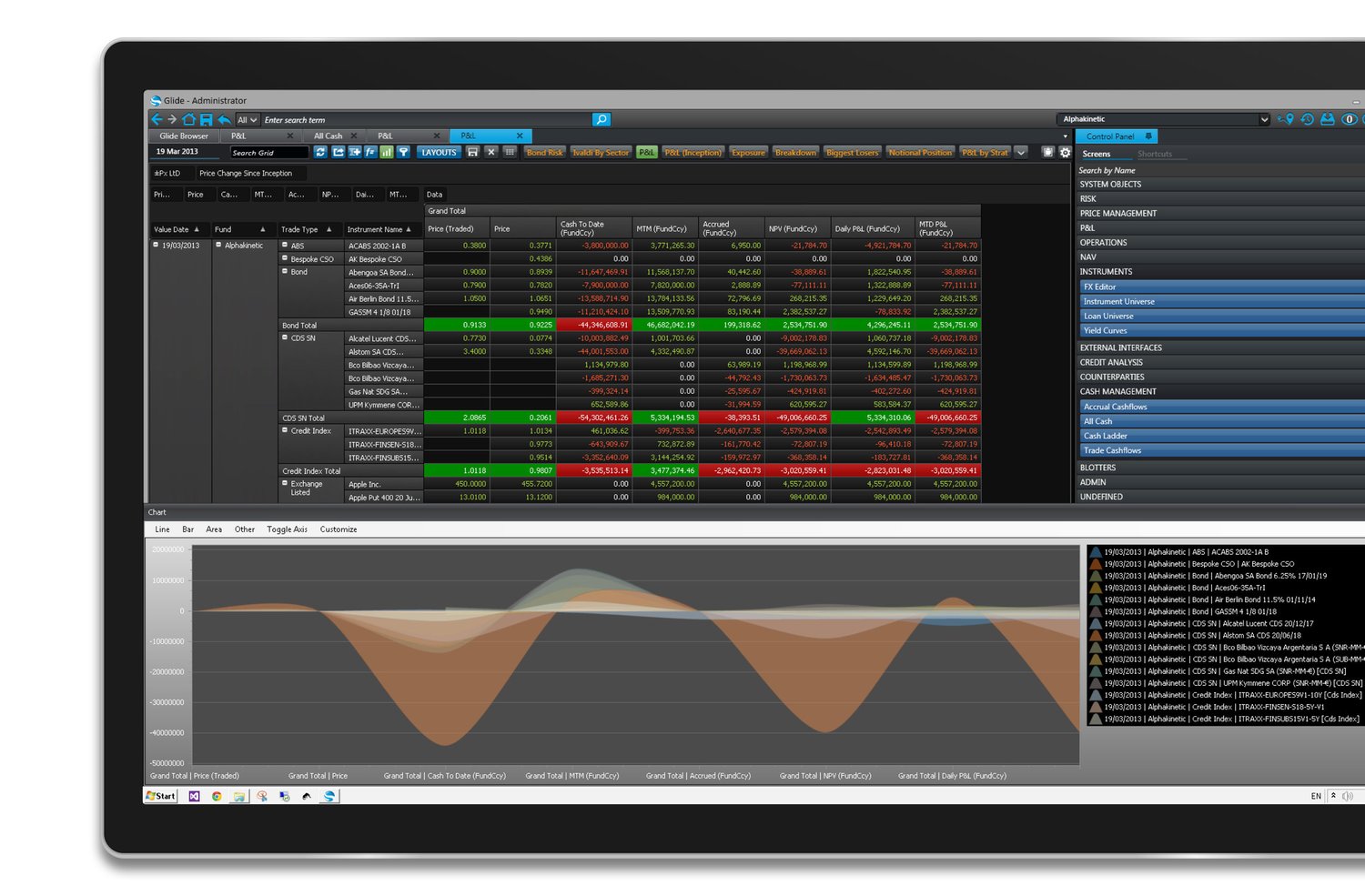This screenshot has height=896, width=1365.
Task: Open the FX Editor screen
Action: pos(1222,287)
